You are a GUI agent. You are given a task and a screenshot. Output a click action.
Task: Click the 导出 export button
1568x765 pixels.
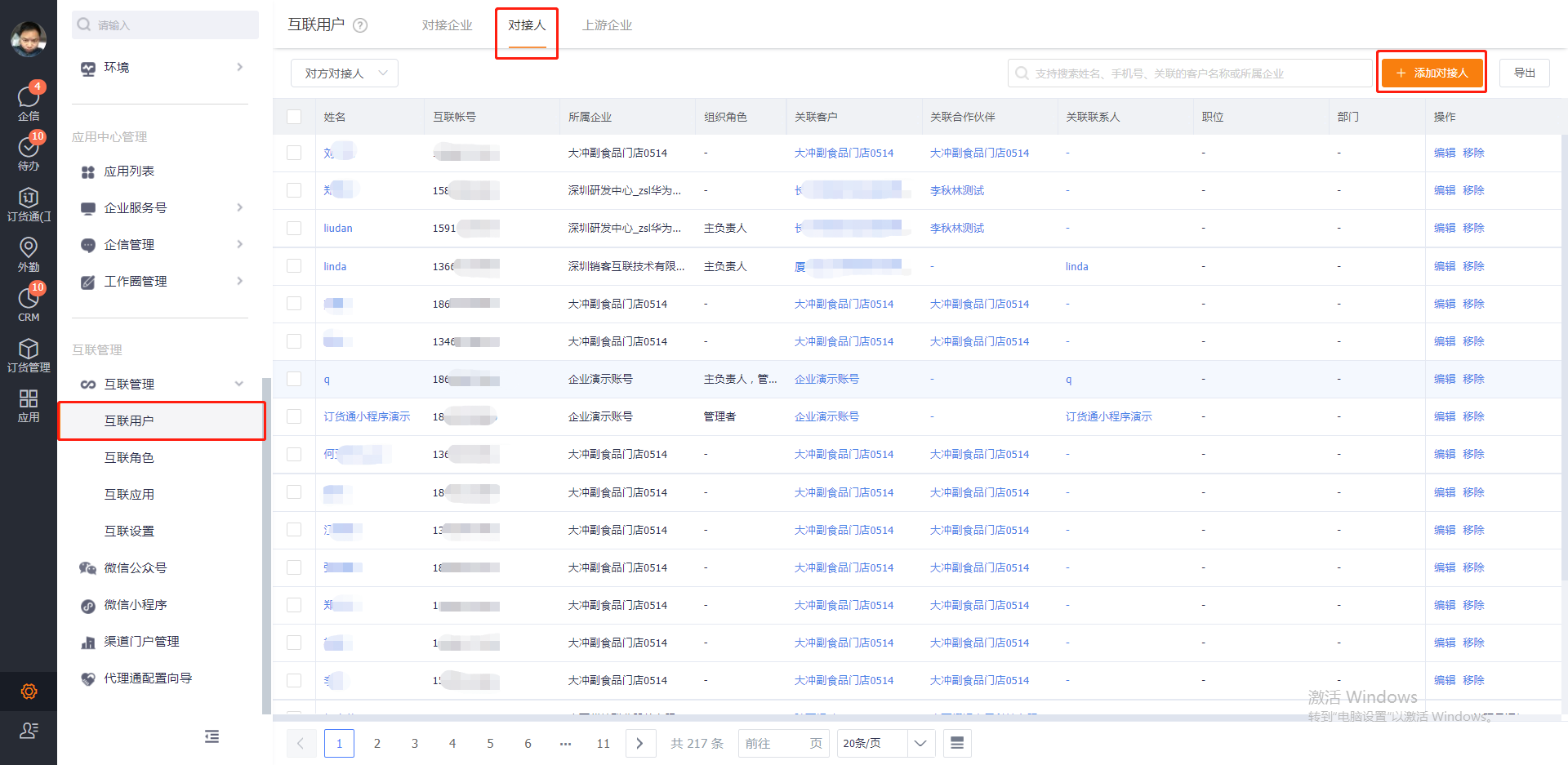1524,73
